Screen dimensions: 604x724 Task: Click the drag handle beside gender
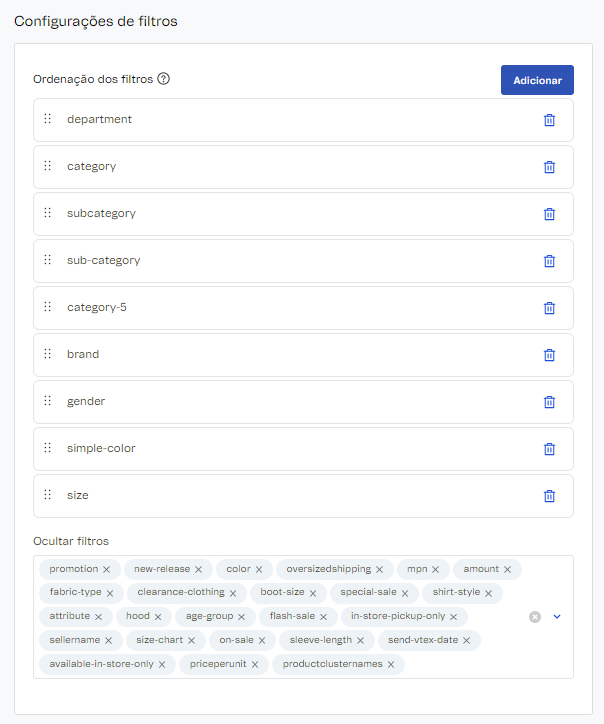(x=47, y=401)
